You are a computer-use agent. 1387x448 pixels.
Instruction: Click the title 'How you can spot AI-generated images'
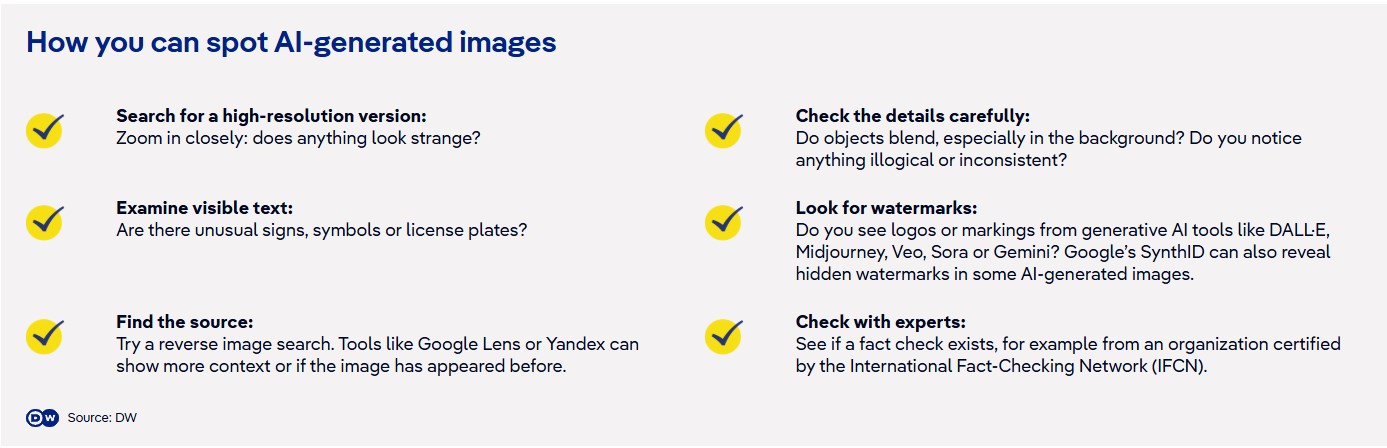point(291,43)
